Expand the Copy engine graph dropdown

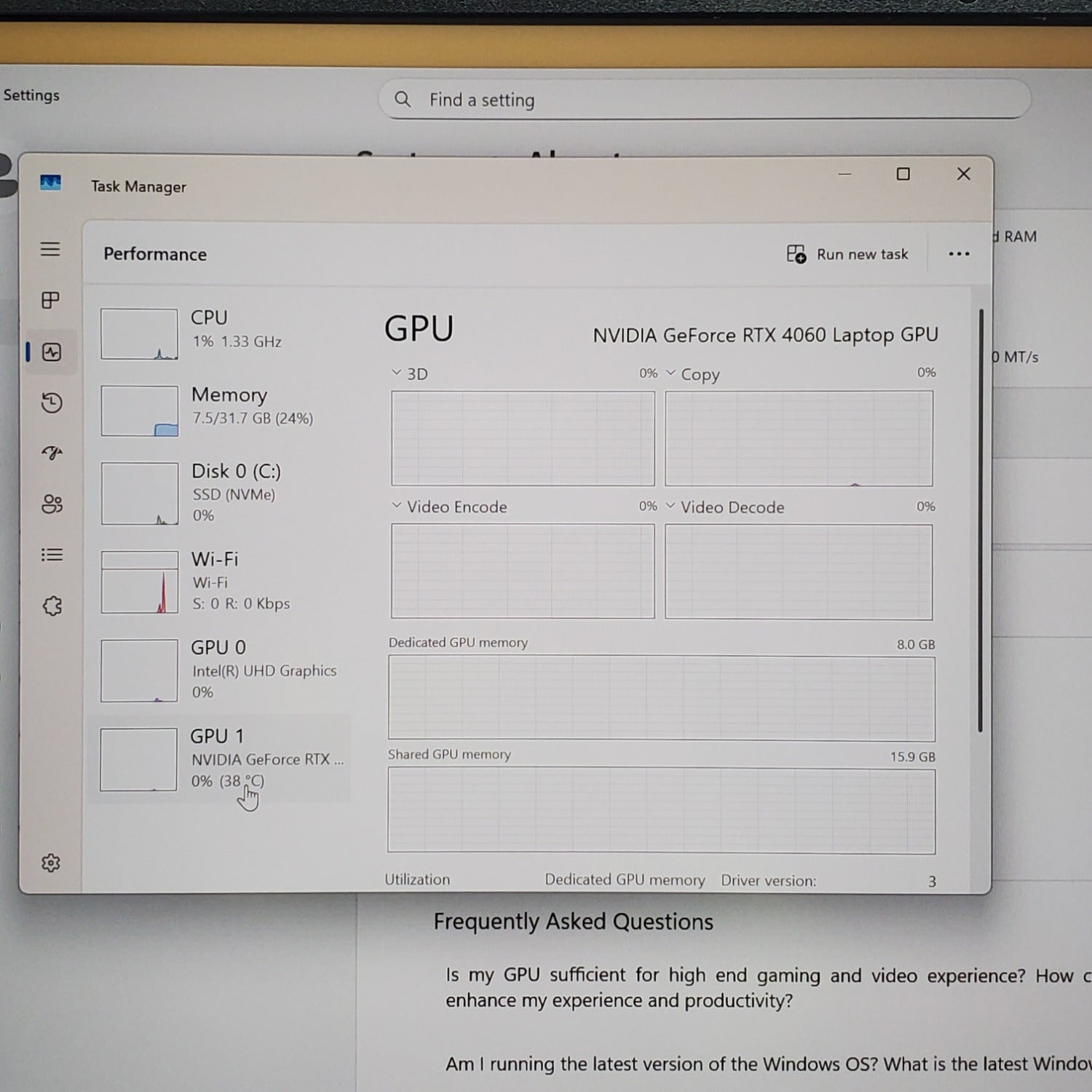click(671, 373)
